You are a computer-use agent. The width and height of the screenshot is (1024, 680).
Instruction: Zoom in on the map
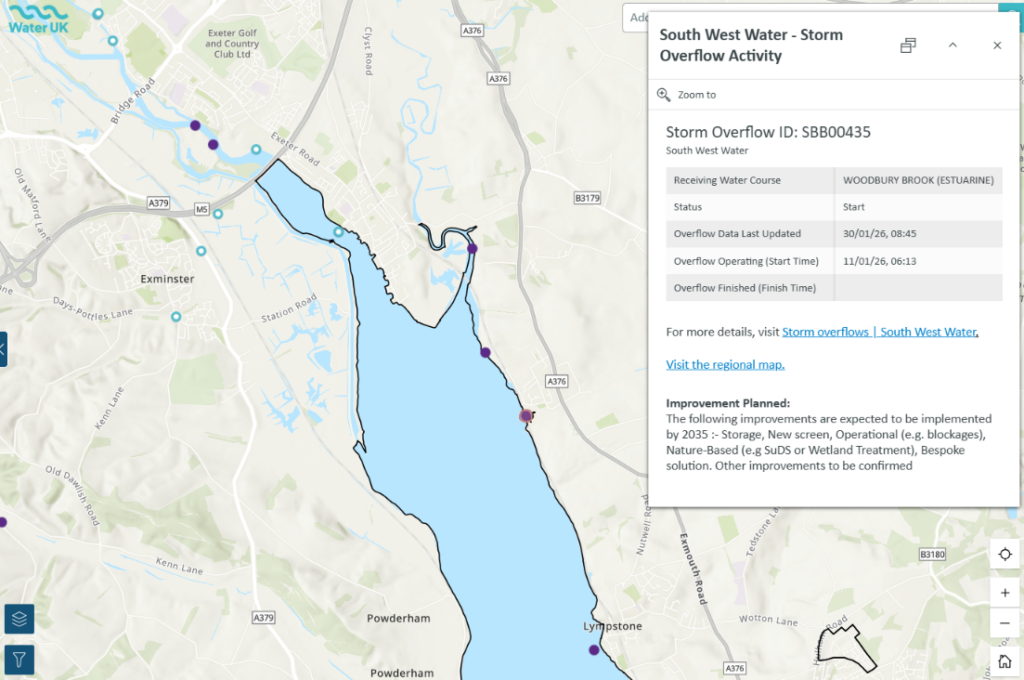[x=1004, y=592]
